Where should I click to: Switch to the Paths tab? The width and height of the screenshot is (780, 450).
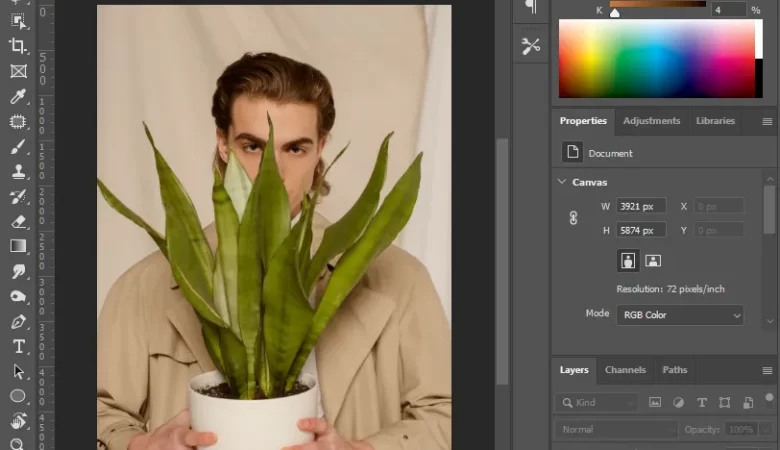(x=675, y=370)
